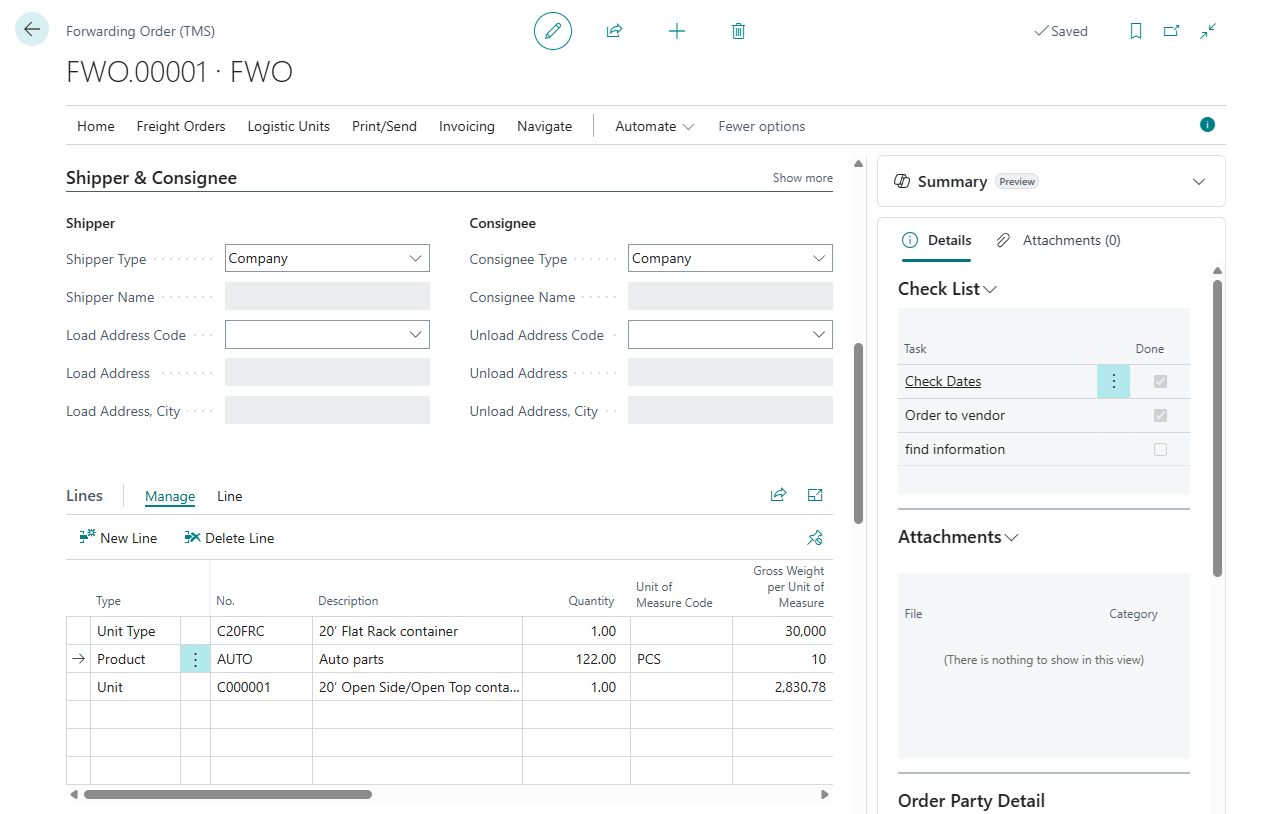Click the back arrow button
Screen dimensions: 1287x814
[32, 30]
